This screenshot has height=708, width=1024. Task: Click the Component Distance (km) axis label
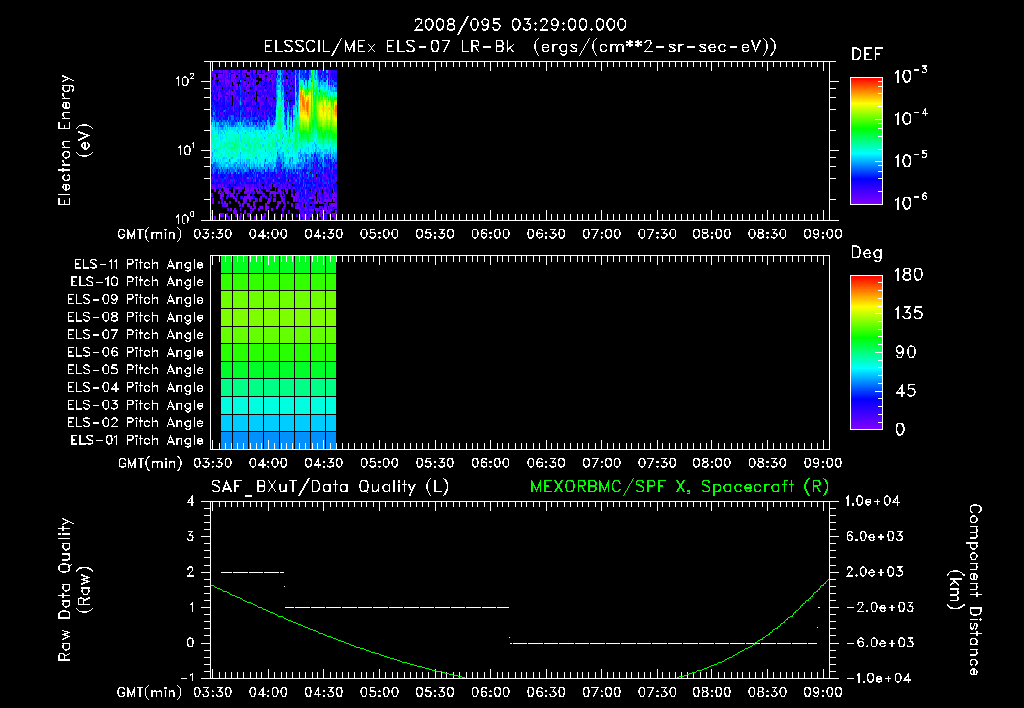pos(965,590)
